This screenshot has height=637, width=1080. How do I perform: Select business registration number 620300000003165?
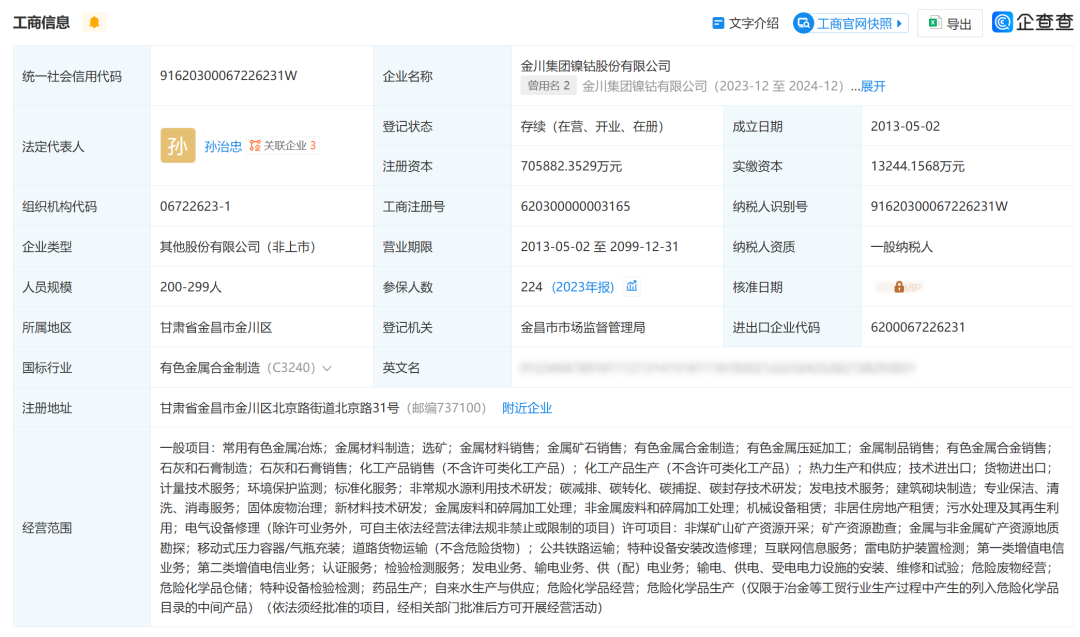[x=575, y=207]
